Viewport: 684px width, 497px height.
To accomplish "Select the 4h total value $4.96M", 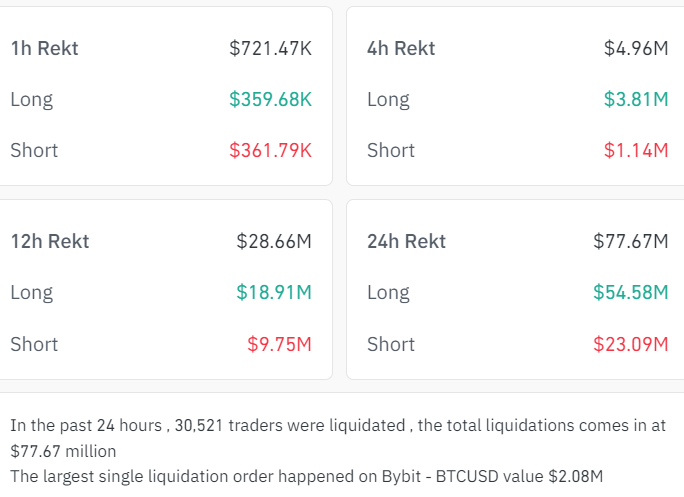I will point(636,48).
